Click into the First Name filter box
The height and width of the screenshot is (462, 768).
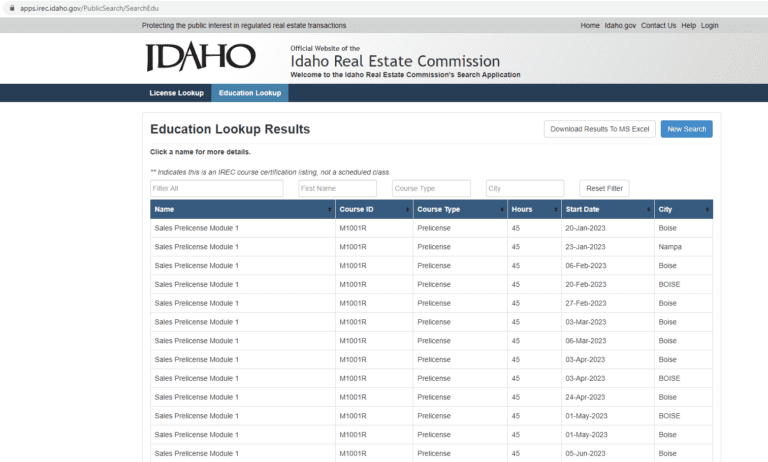pos(337,189)
